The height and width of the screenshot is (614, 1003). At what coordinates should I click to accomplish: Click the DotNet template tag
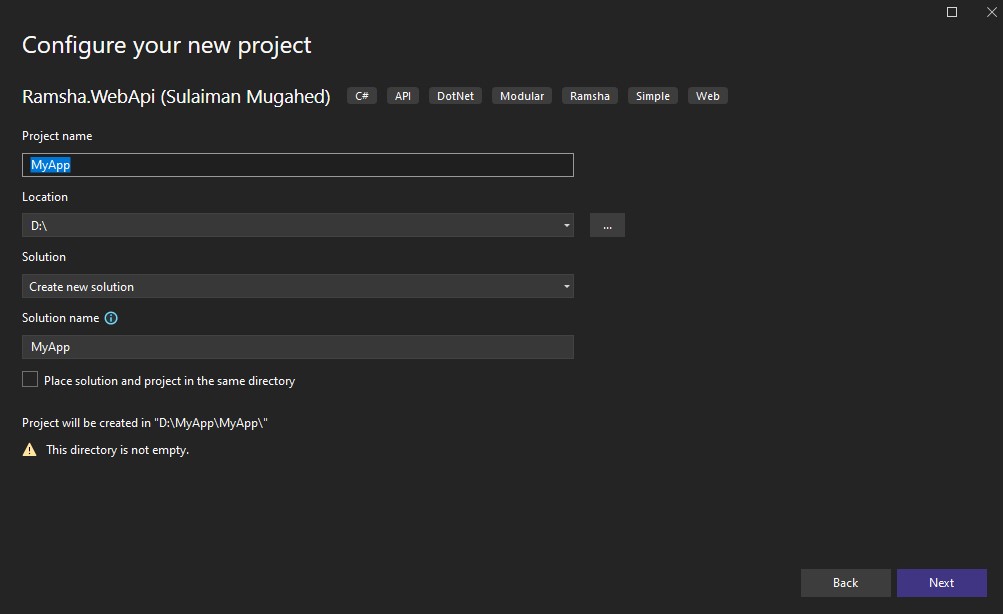point(455,95)
